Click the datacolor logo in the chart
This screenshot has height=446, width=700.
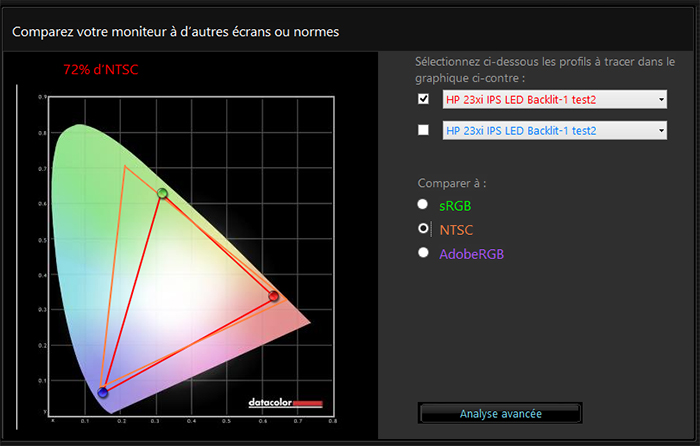pyautogui.click(x=285, y=403)
